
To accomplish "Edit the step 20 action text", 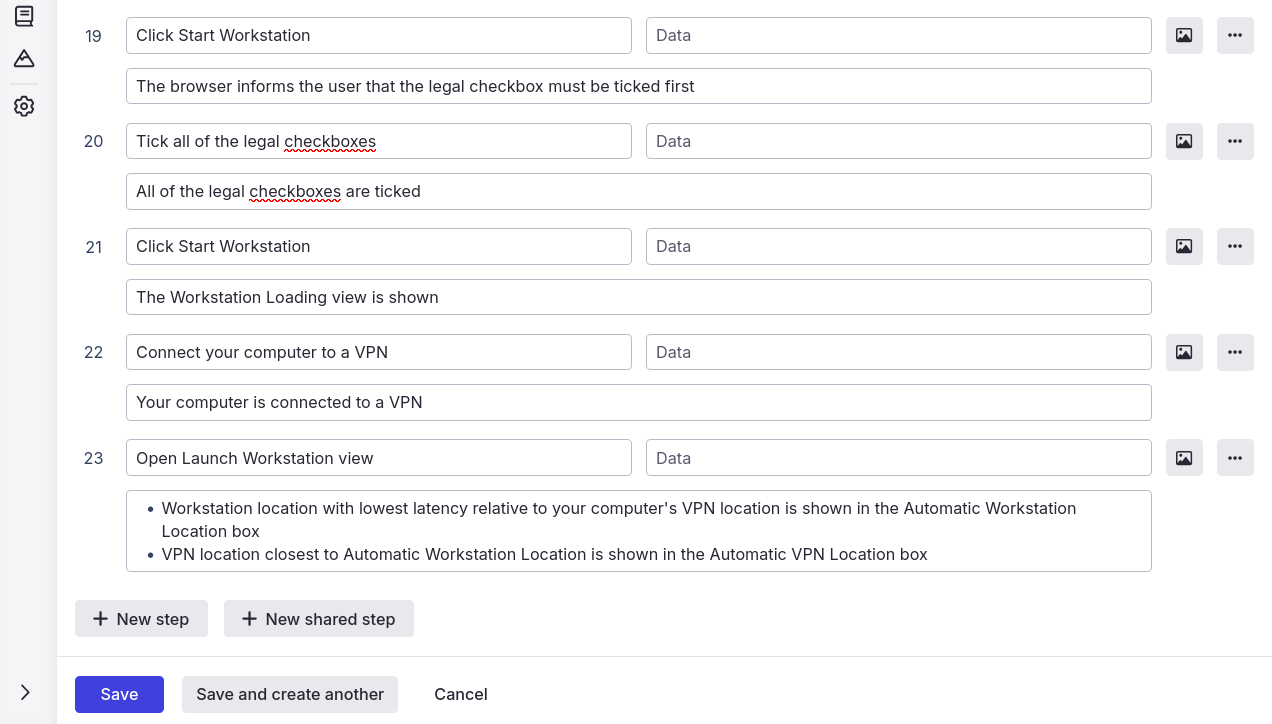I will point(378,141).
